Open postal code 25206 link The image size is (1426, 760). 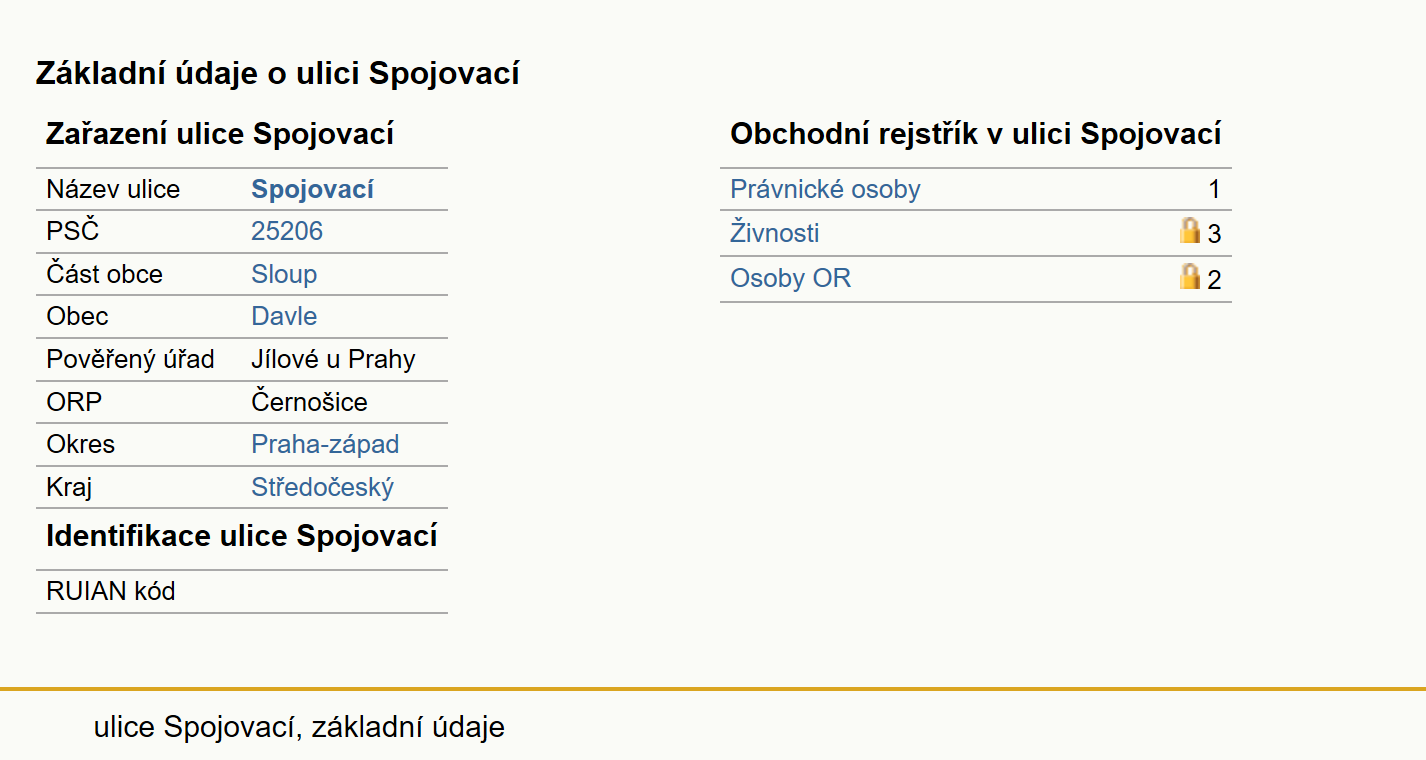pyautogui.click(x=287, y=232)
